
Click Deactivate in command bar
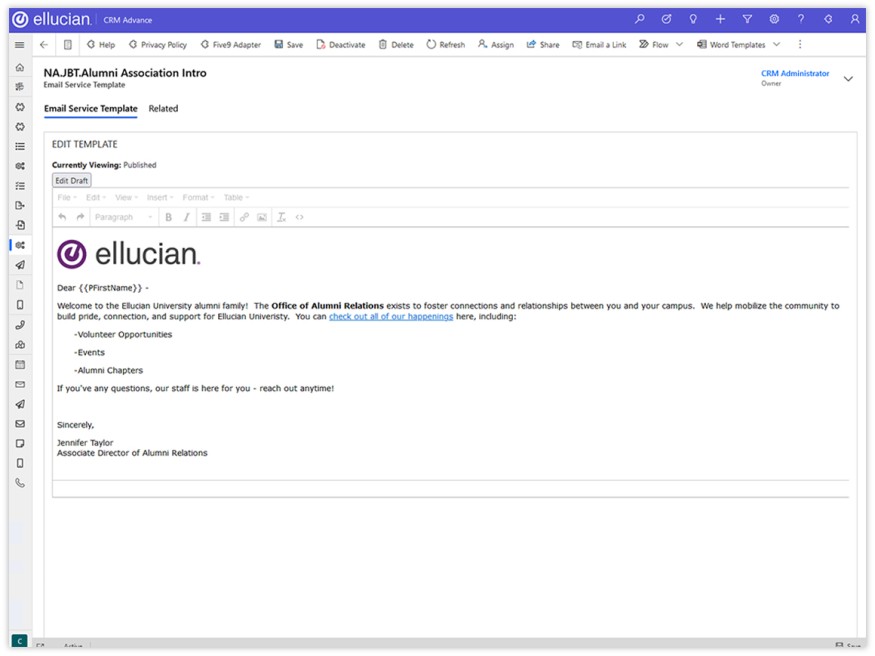pyautogui.click(x=340, y=45)
